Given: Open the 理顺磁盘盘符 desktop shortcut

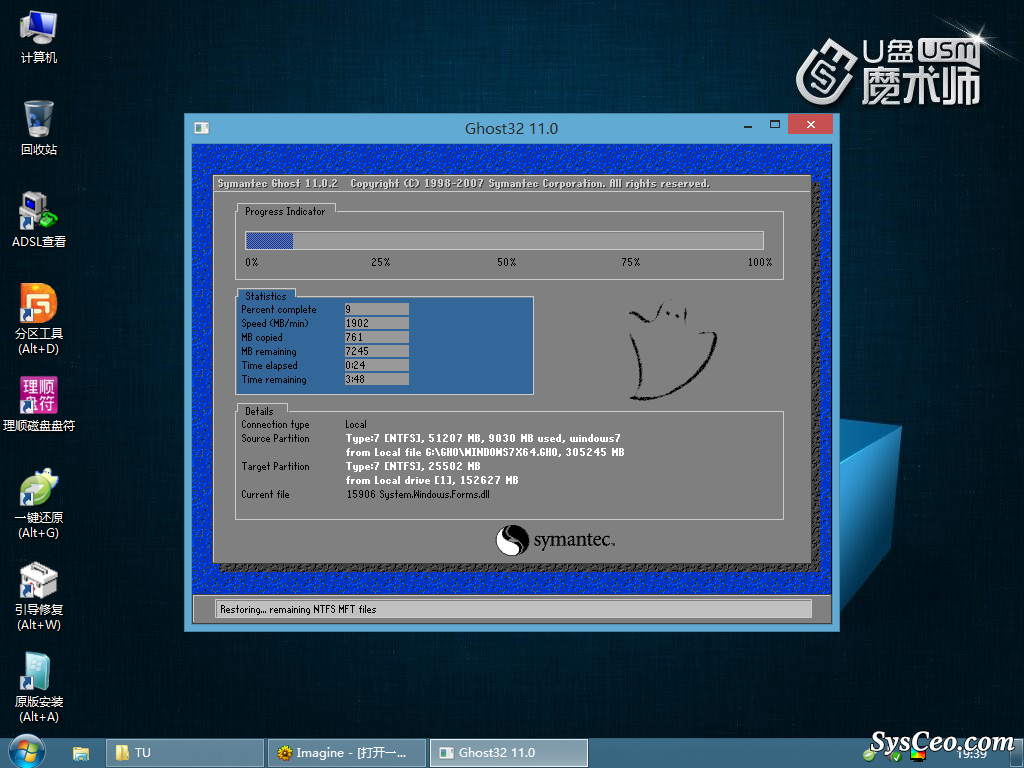Looking at the screenshot, I should click(x=39, y=404).
